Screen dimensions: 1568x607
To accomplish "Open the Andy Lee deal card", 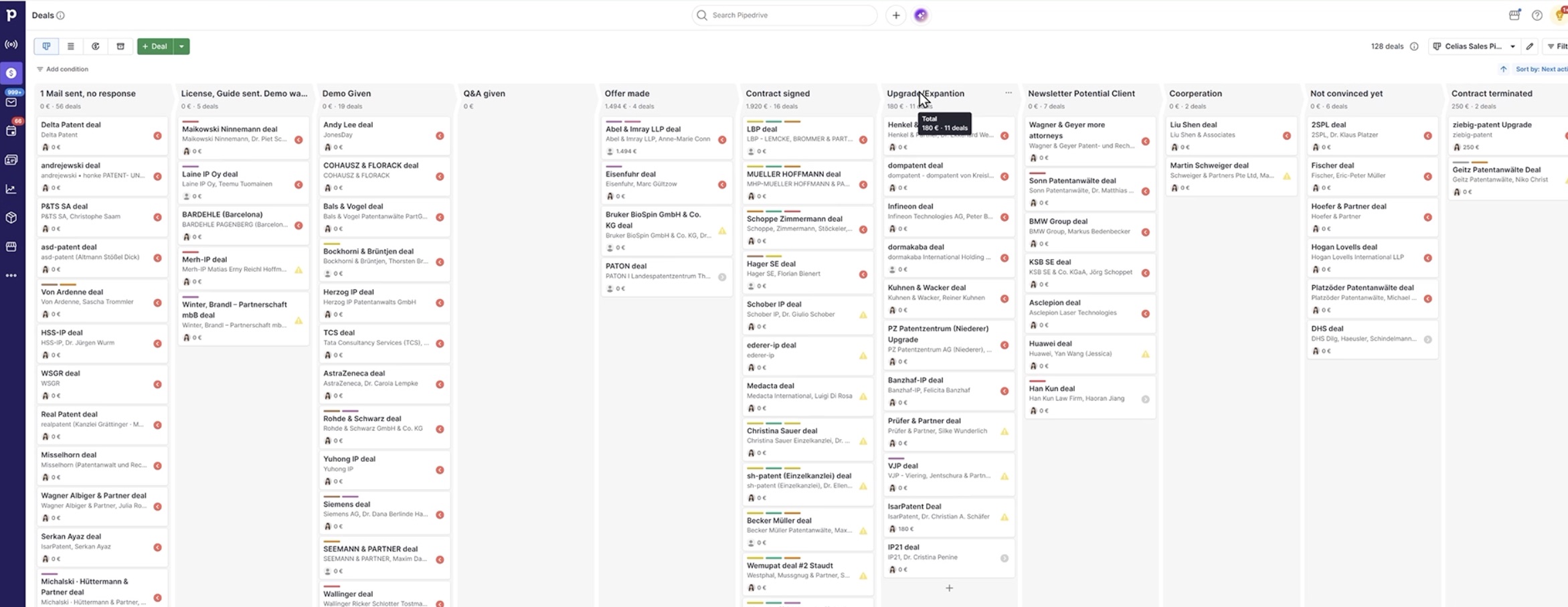I will pos(383,135).
